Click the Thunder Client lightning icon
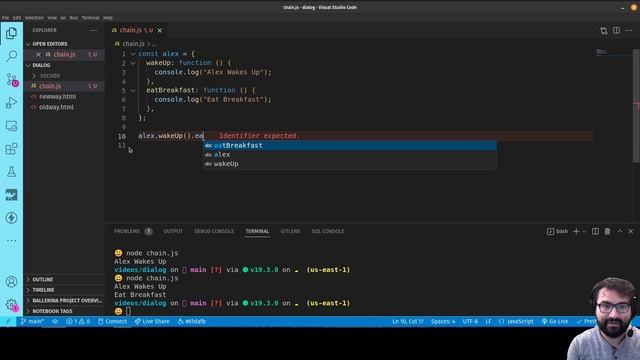The image size is (640, 360). click(x=11, y=218)
